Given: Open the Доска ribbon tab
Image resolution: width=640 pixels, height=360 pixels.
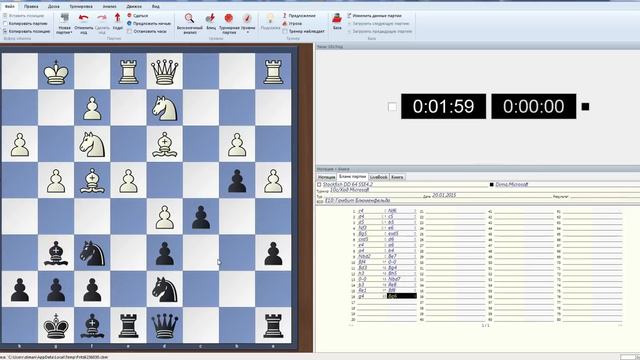Looking at the screenshot, I should 53,7.
